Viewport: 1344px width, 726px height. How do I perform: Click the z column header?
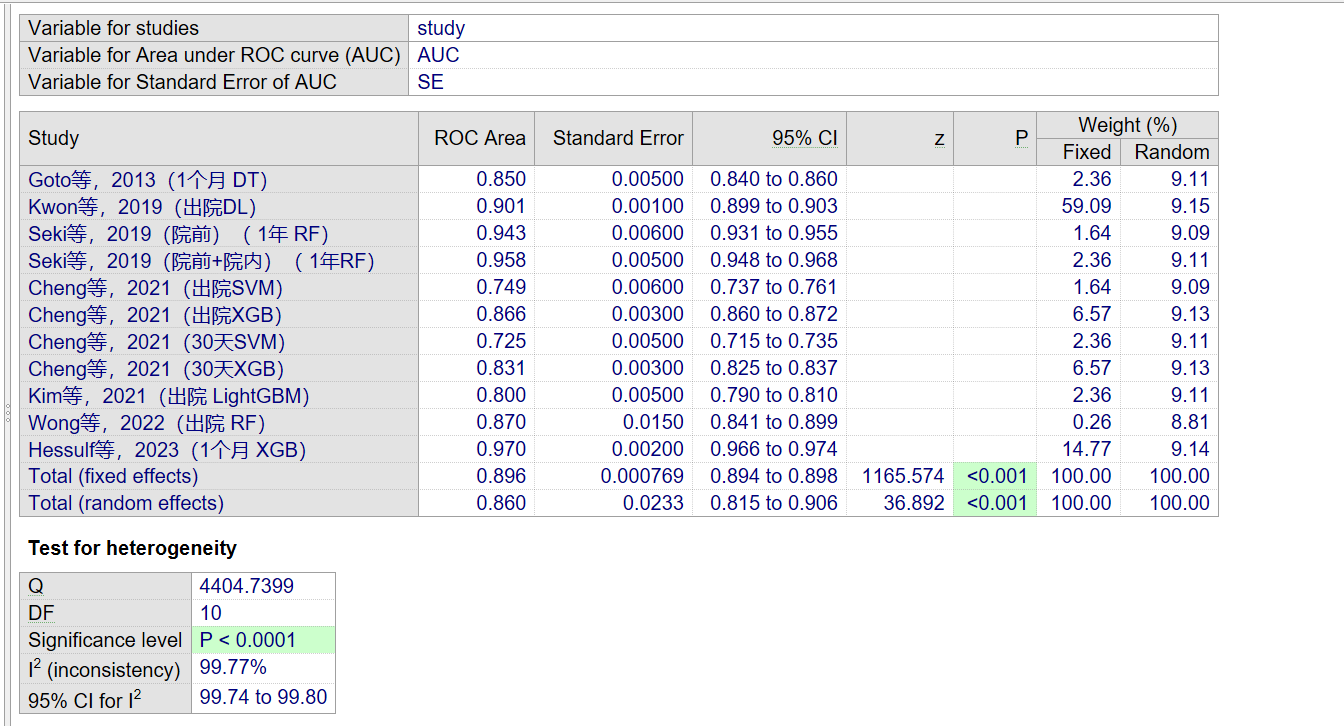(x=938, y=138)
